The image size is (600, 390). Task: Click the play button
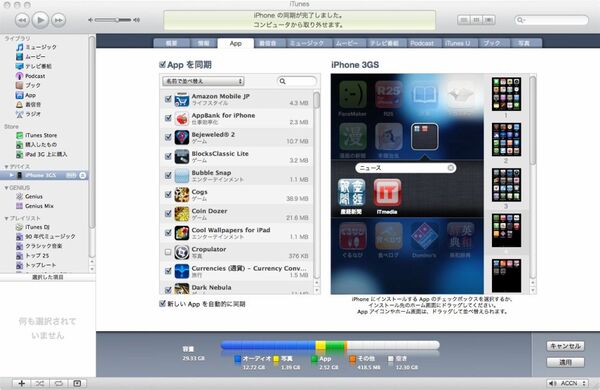pos(40,20)
